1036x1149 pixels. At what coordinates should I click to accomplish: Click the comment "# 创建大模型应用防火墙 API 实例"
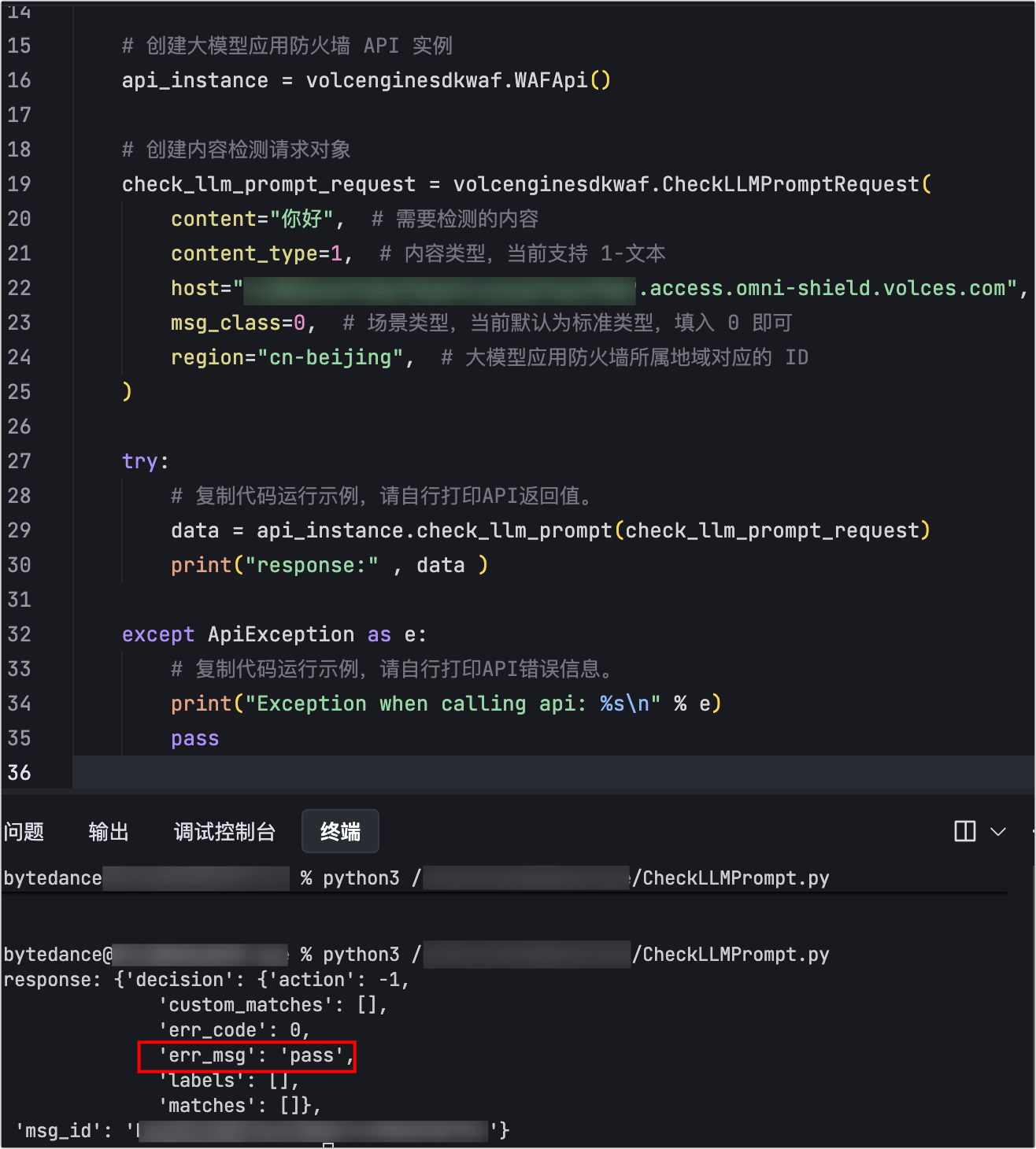pyautogui.click(x=287, y=46)
